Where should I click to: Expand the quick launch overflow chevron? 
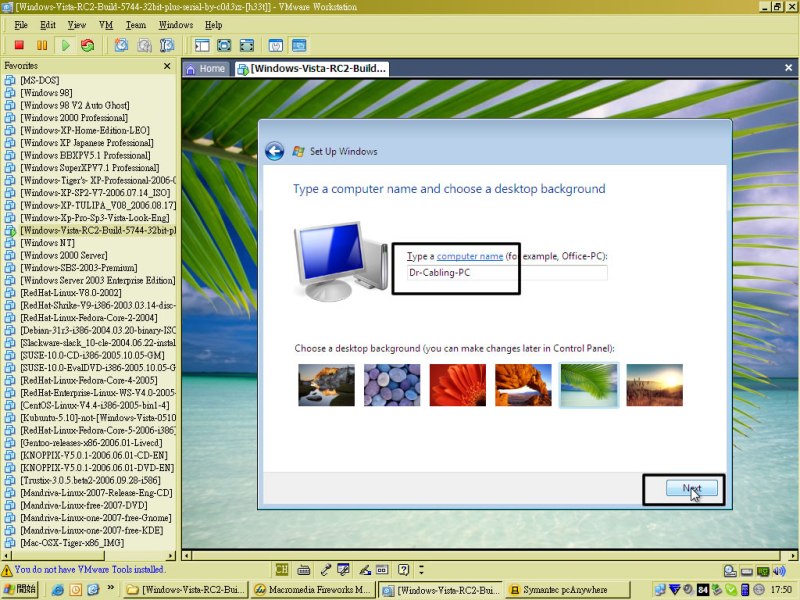(110, 588)
